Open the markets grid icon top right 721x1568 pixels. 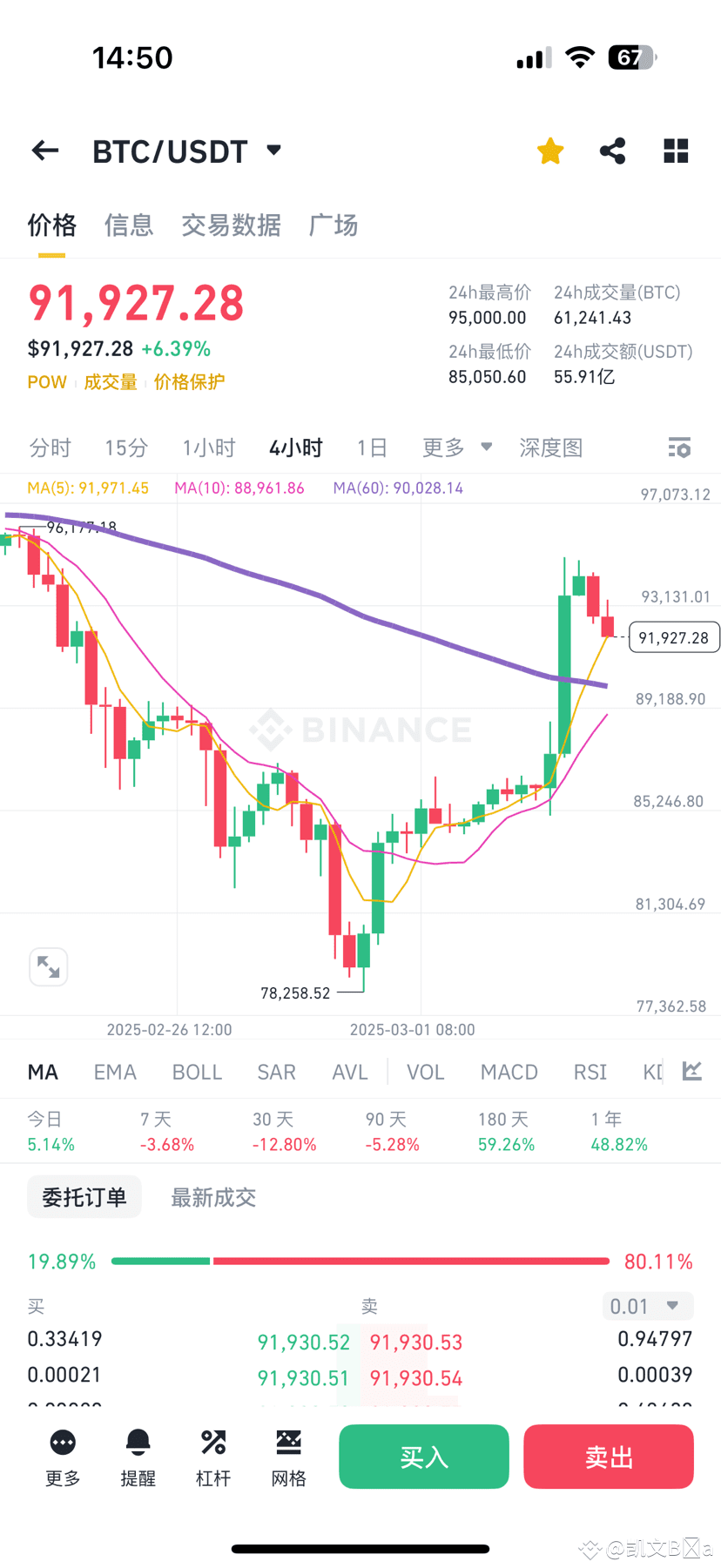(676, 150)
